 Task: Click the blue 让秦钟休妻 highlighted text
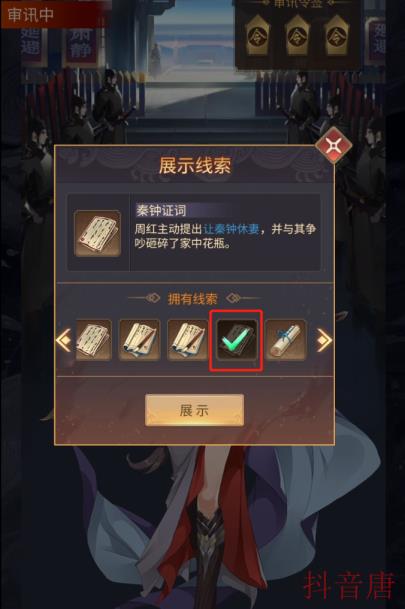coord(231,229)
